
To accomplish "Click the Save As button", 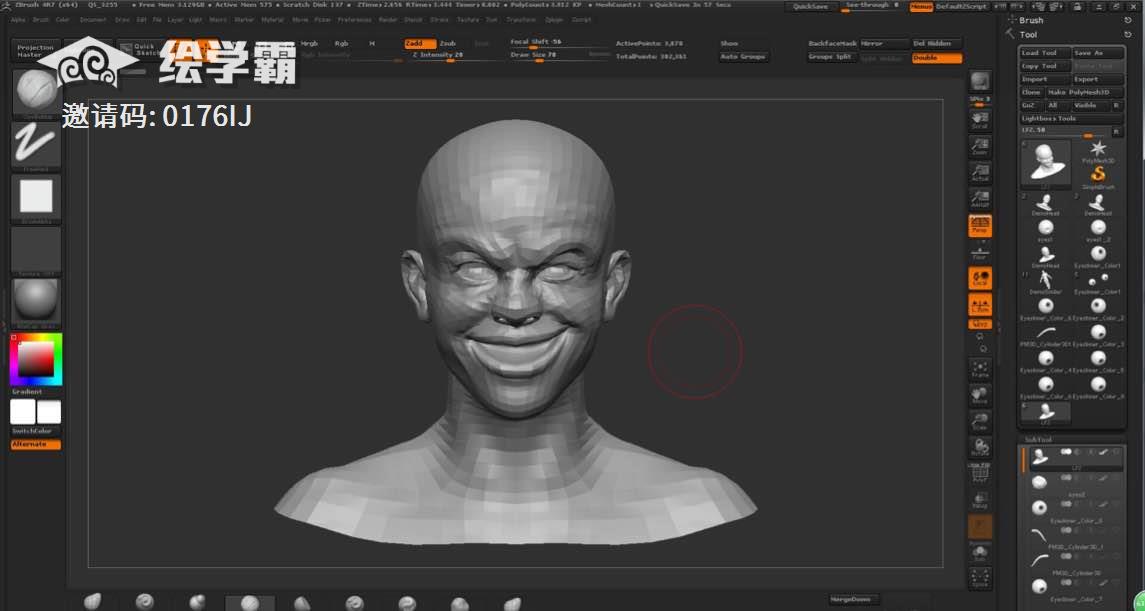I will [x=1098, y=53].
